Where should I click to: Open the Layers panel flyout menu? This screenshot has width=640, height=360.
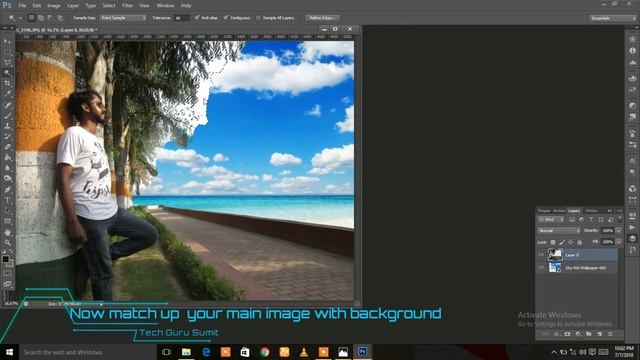[x=620, y=211]
